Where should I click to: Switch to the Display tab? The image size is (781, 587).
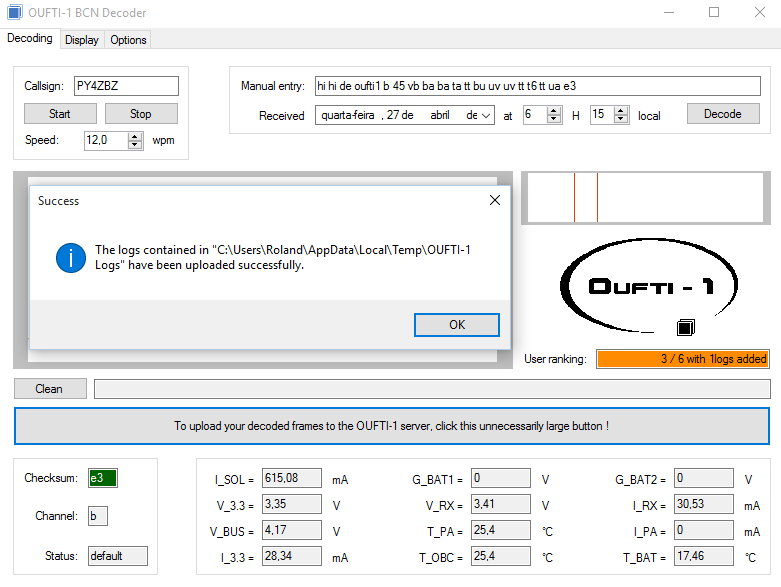[81, 40]
